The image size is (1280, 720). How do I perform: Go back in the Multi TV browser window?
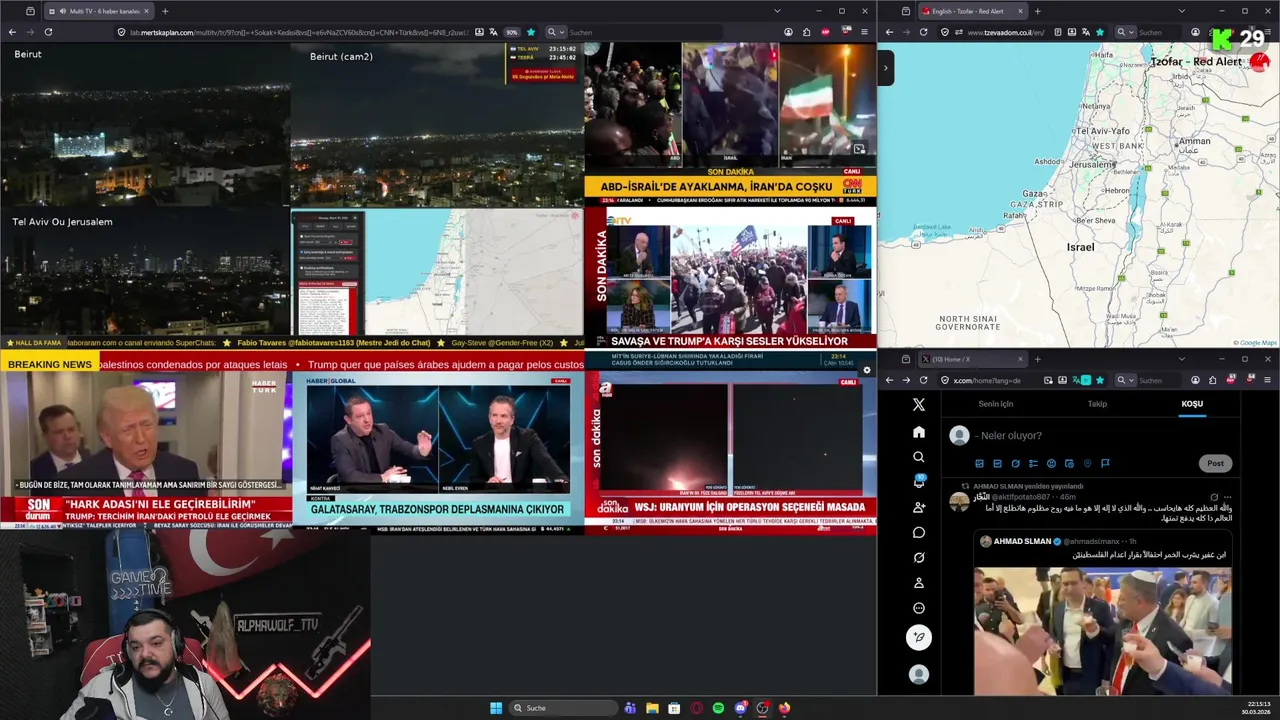(x=12, y=32)
